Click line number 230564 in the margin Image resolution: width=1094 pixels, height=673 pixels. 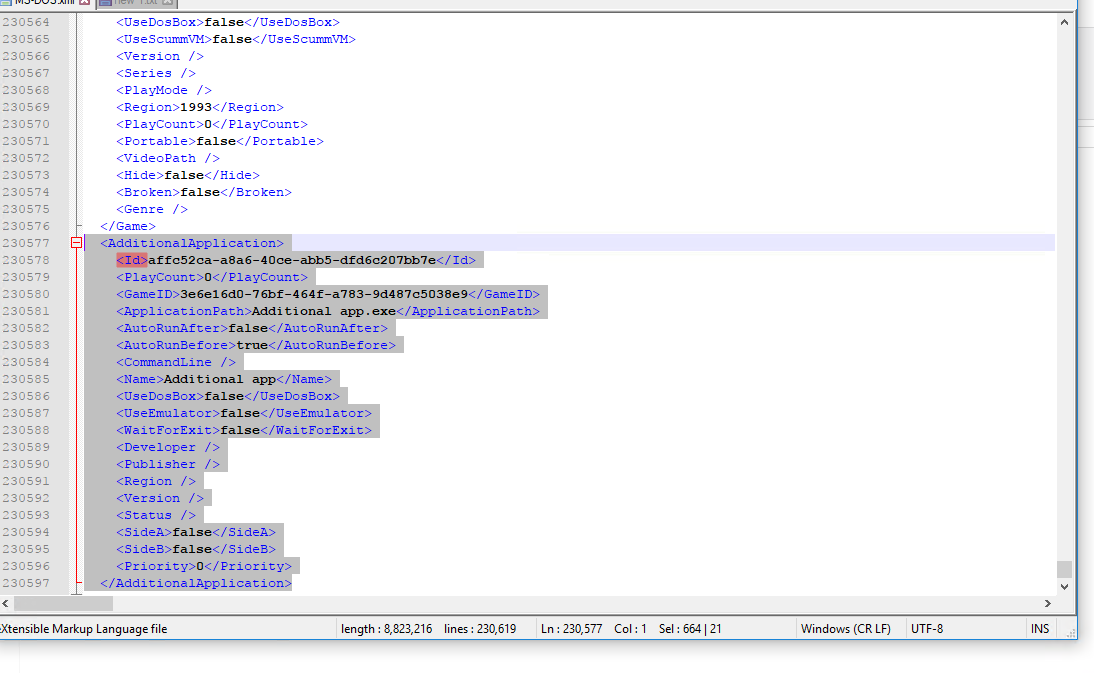26,22
